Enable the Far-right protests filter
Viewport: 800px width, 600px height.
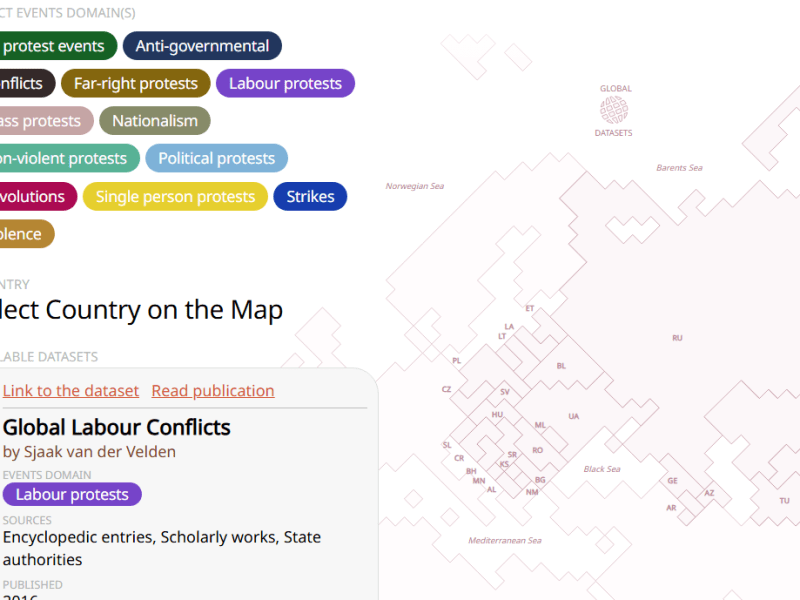click(x=135, y=83)
